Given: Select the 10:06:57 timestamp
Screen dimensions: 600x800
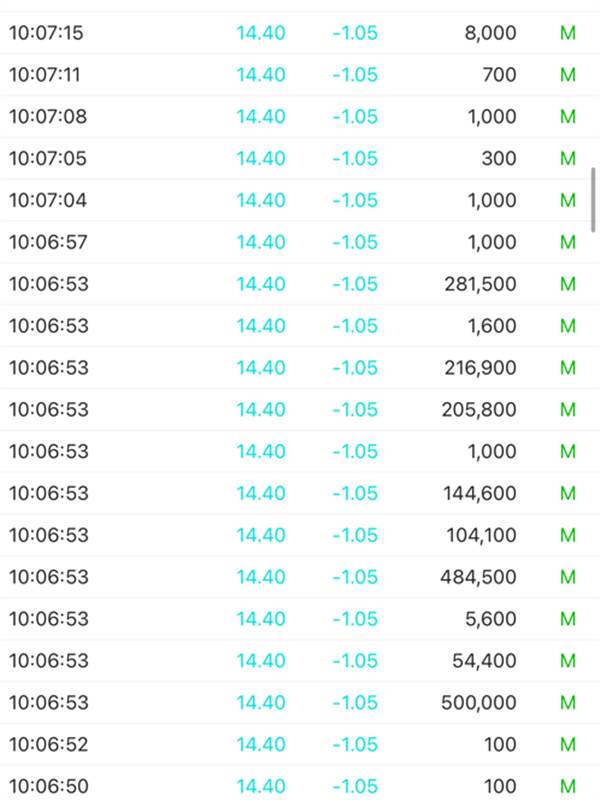Looking at the screenshot, I should click(x=47, y=243).
